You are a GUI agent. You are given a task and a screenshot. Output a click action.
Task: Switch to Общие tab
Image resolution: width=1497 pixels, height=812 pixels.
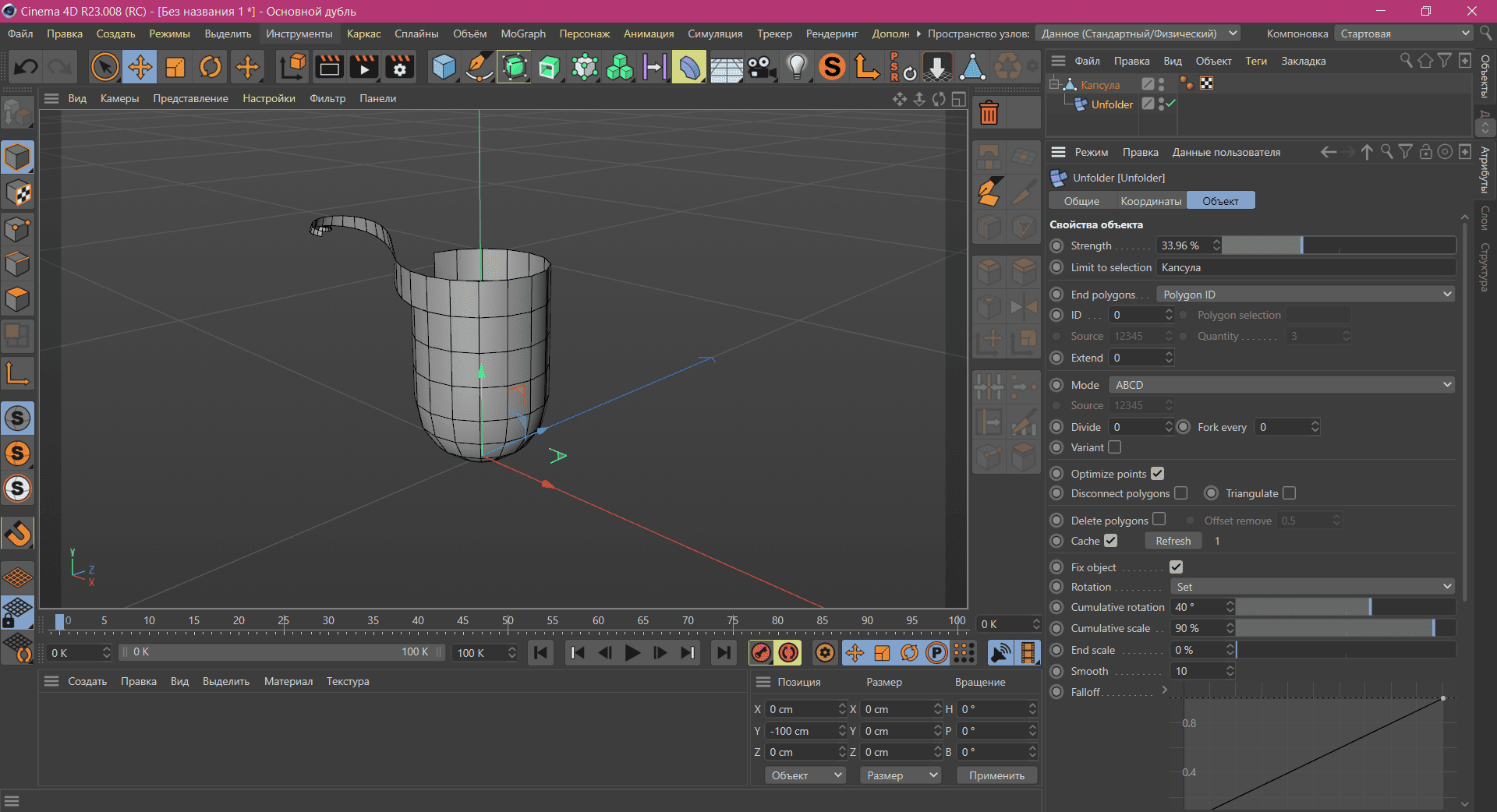(1081, 201)
